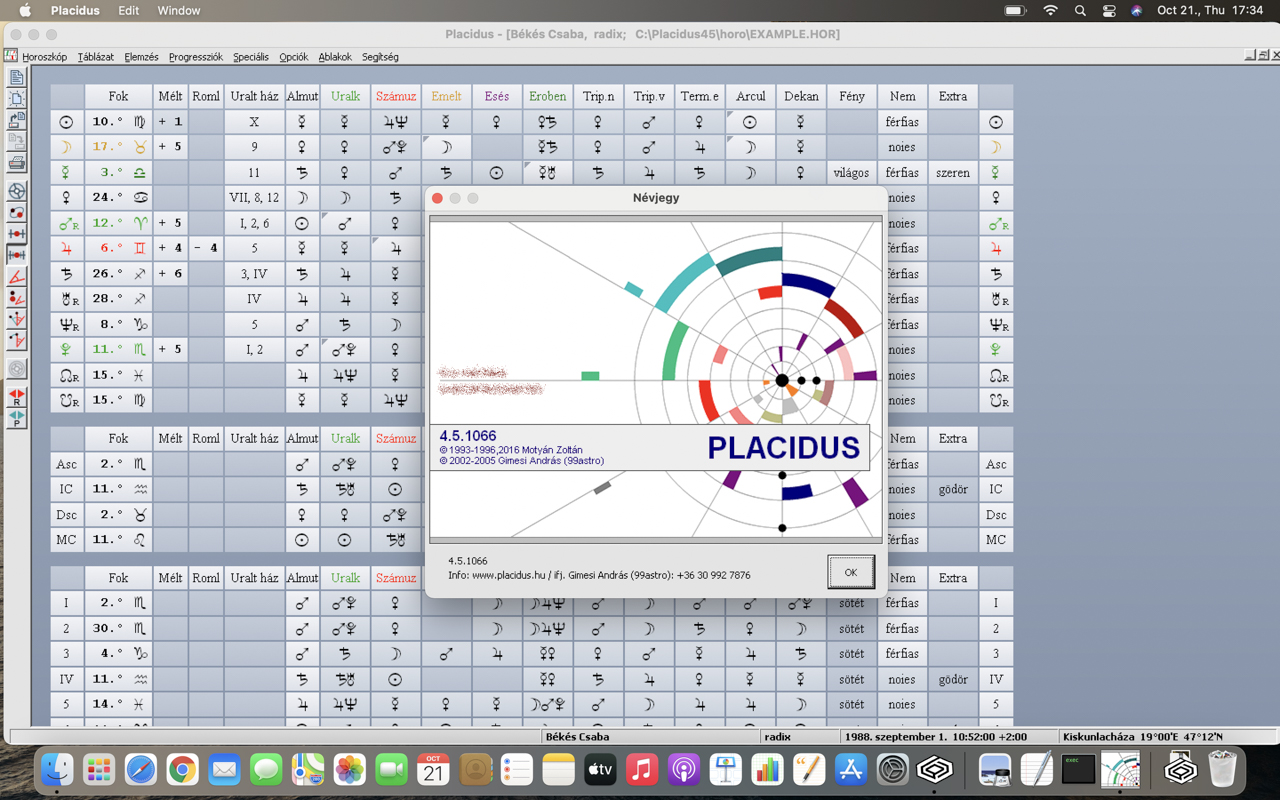
Task: Click the Motyán Zoltán copyright line
Action: click(x=511, y=450)
